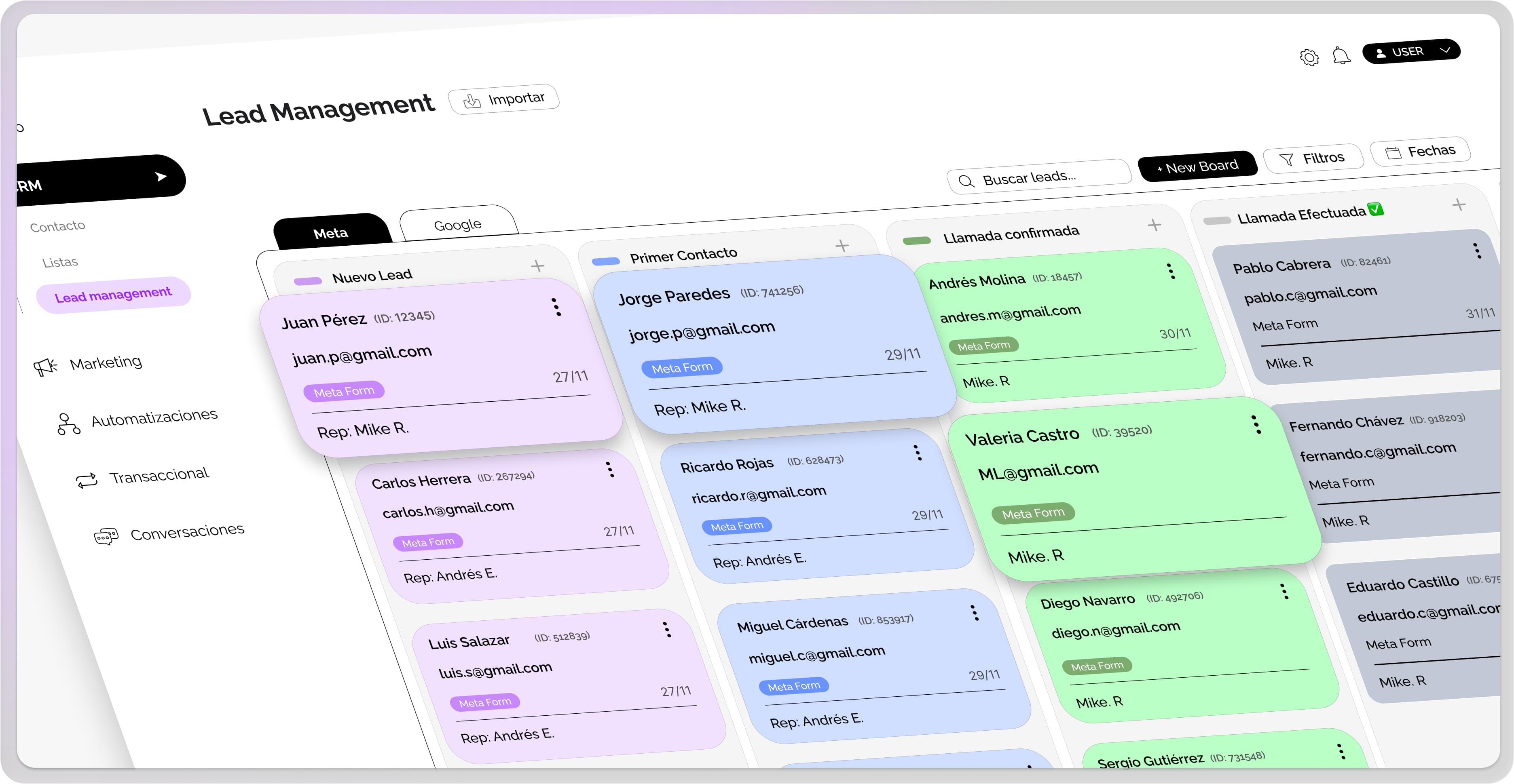Viewport: 1514px width, 784px height.
Task: Click the Rep: Mike R. text on Juan Pérez card
Action: [363, 430]
